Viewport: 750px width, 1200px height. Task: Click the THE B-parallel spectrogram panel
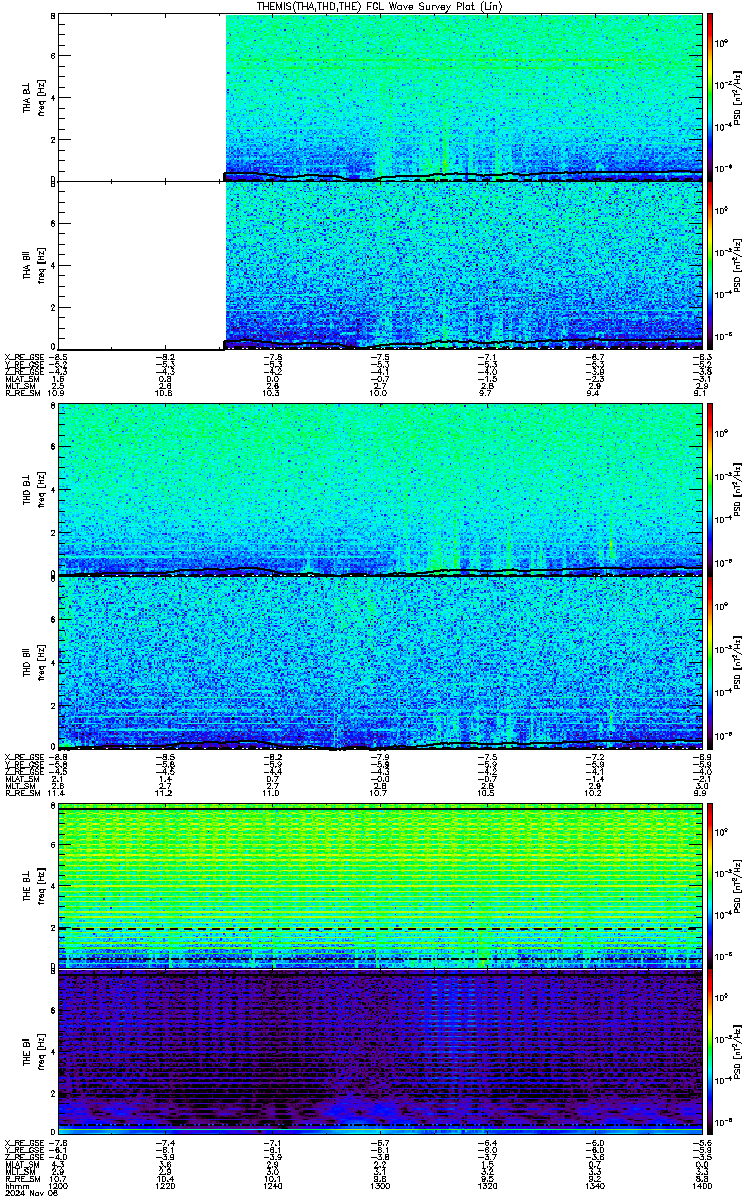[381, 1053]
